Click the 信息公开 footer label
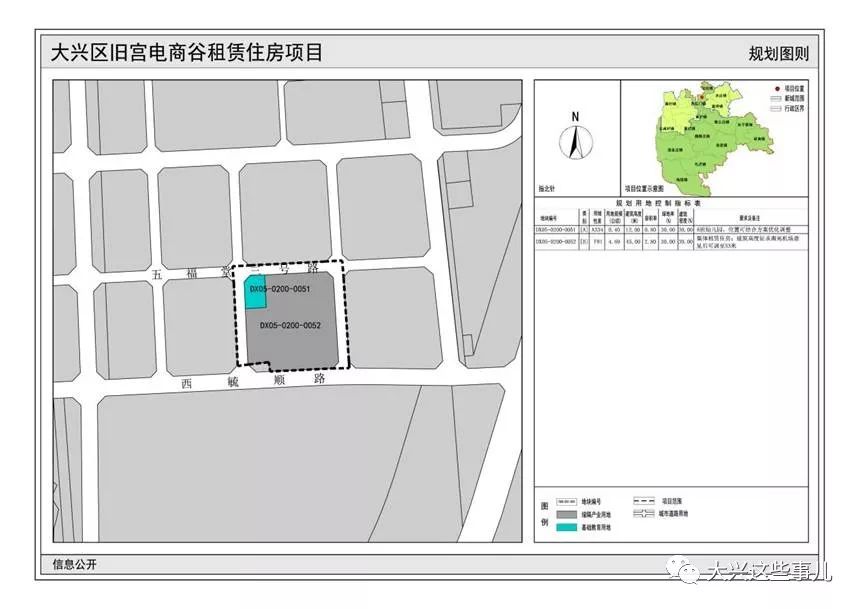Screen dimensions: 860x609 tap(74, 565)
